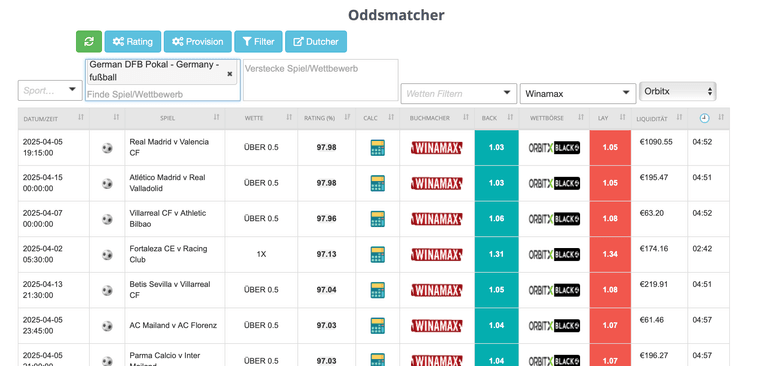This screenshot has height=366, width=760.
Task: Open the Wetten Filtern dropdown
Action: click(459, 94)
